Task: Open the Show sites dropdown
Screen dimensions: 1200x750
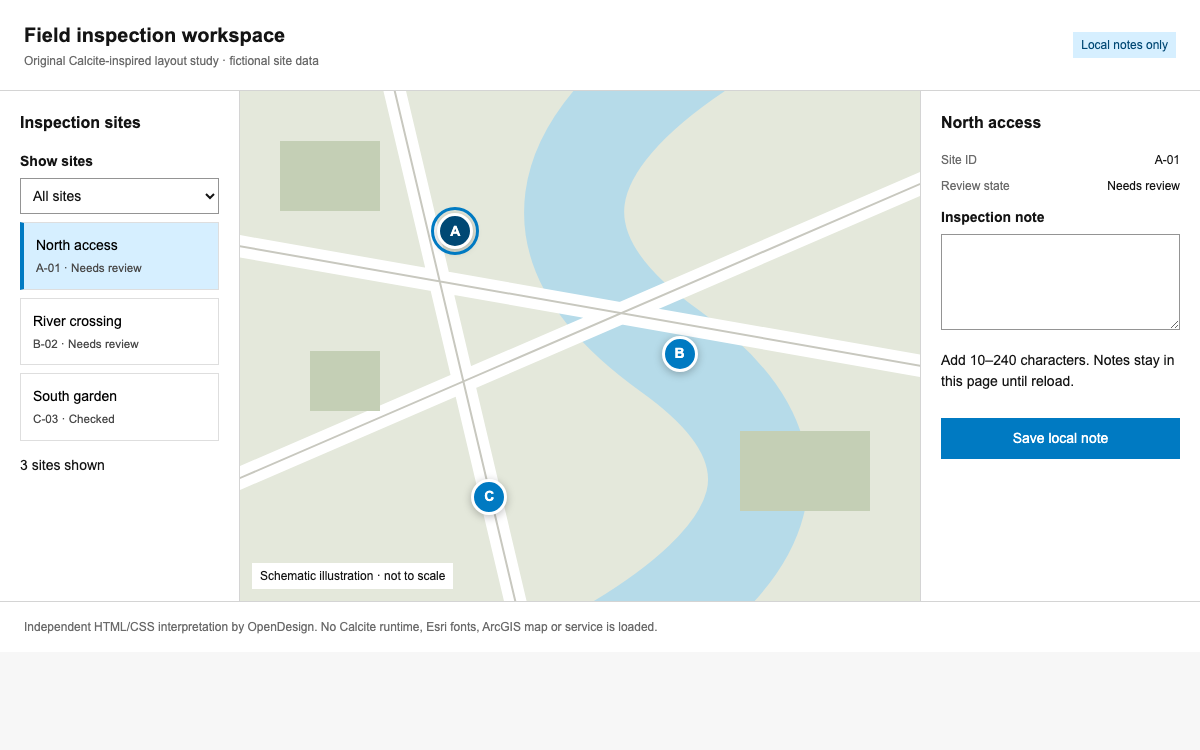Action: [x=119, y=196]
